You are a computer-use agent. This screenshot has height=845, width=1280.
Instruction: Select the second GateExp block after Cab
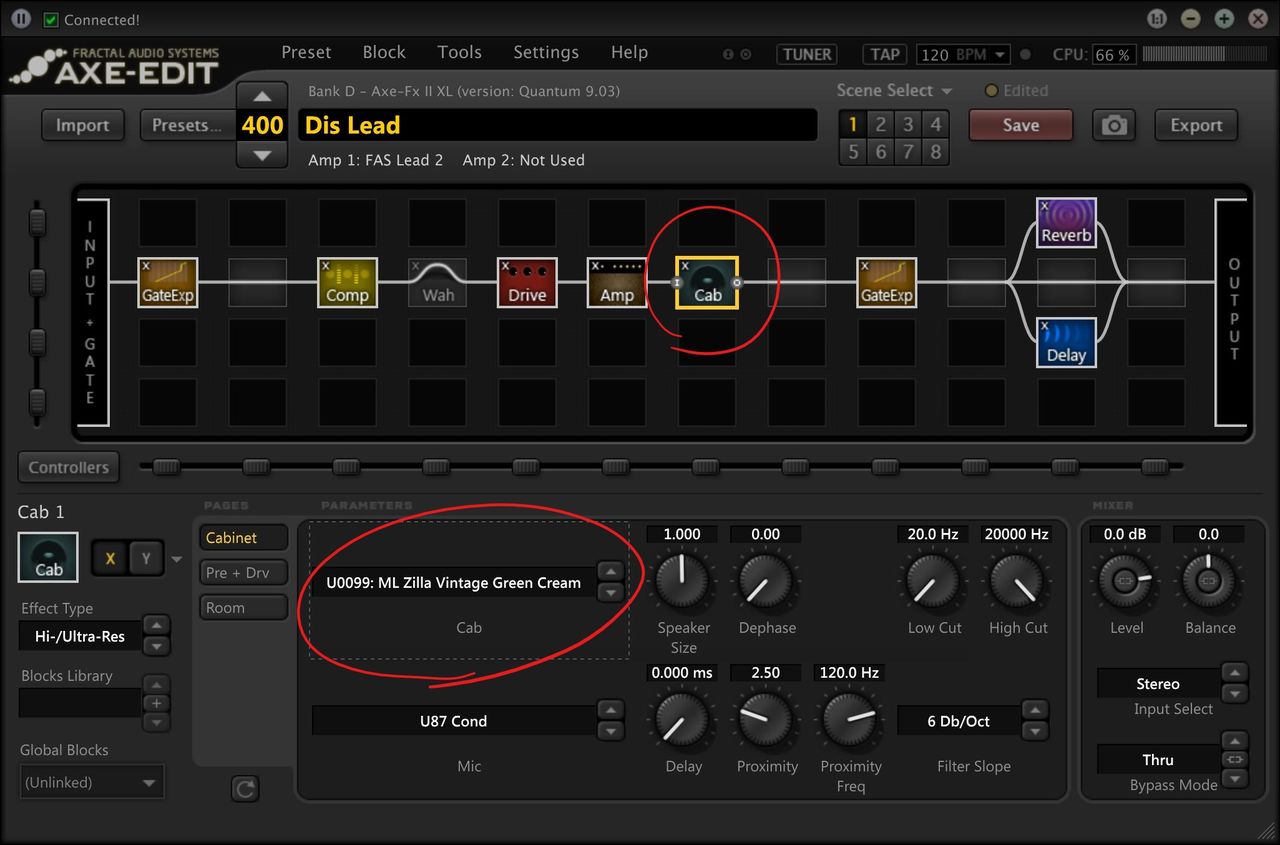tap(887, 282)
